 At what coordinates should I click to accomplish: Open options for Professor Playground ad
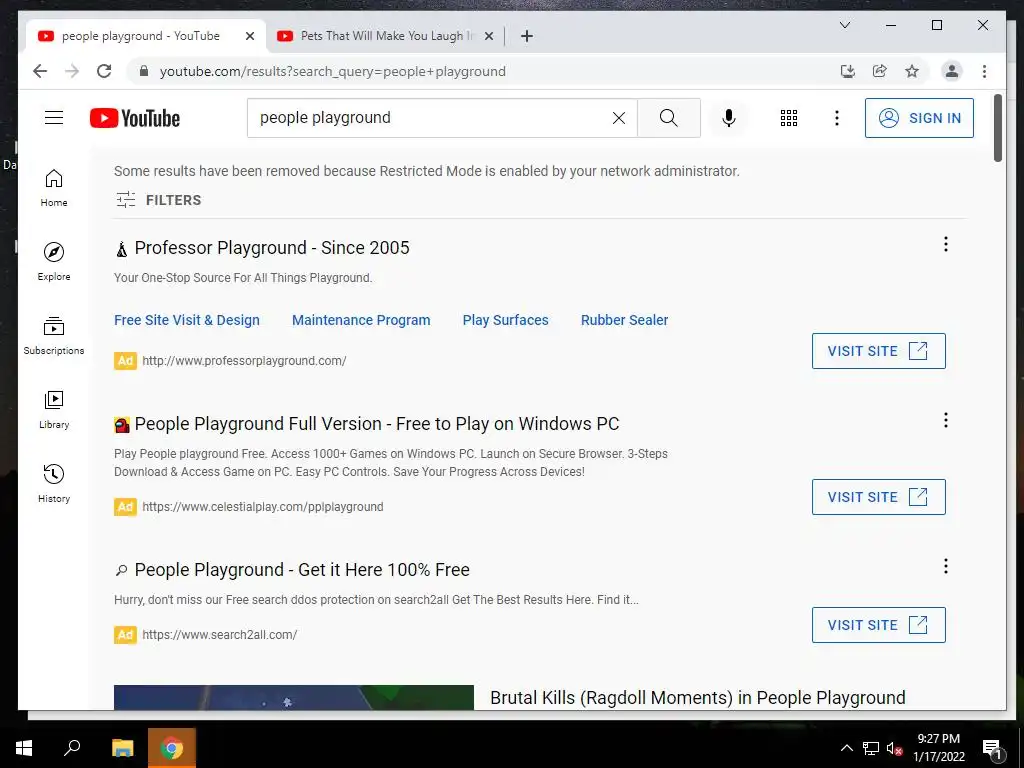tap(946, 244)
